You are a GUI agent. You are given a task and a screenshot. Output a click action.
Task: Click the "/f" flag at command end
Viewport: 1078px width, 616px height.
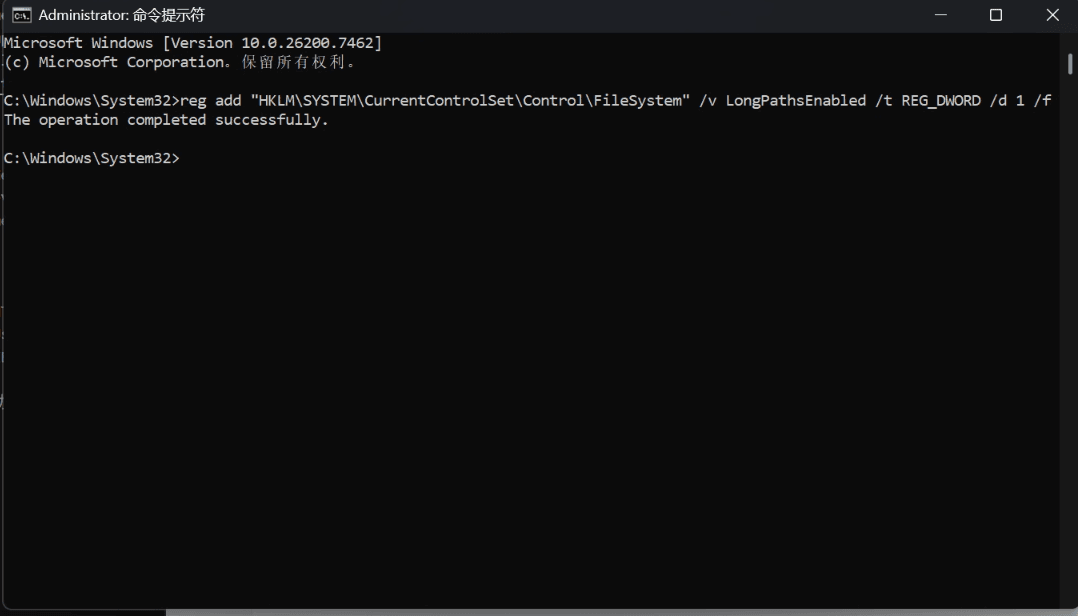pos(1043,101)
